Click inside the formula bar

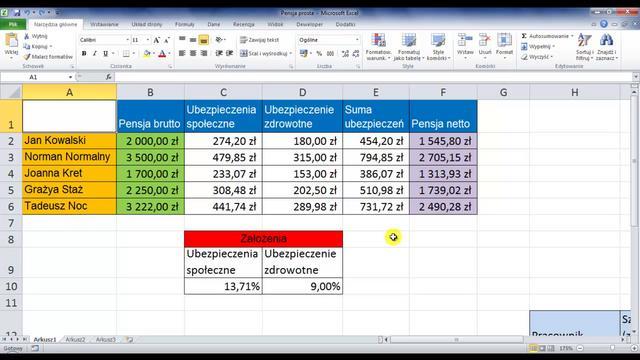click(373, 77)
